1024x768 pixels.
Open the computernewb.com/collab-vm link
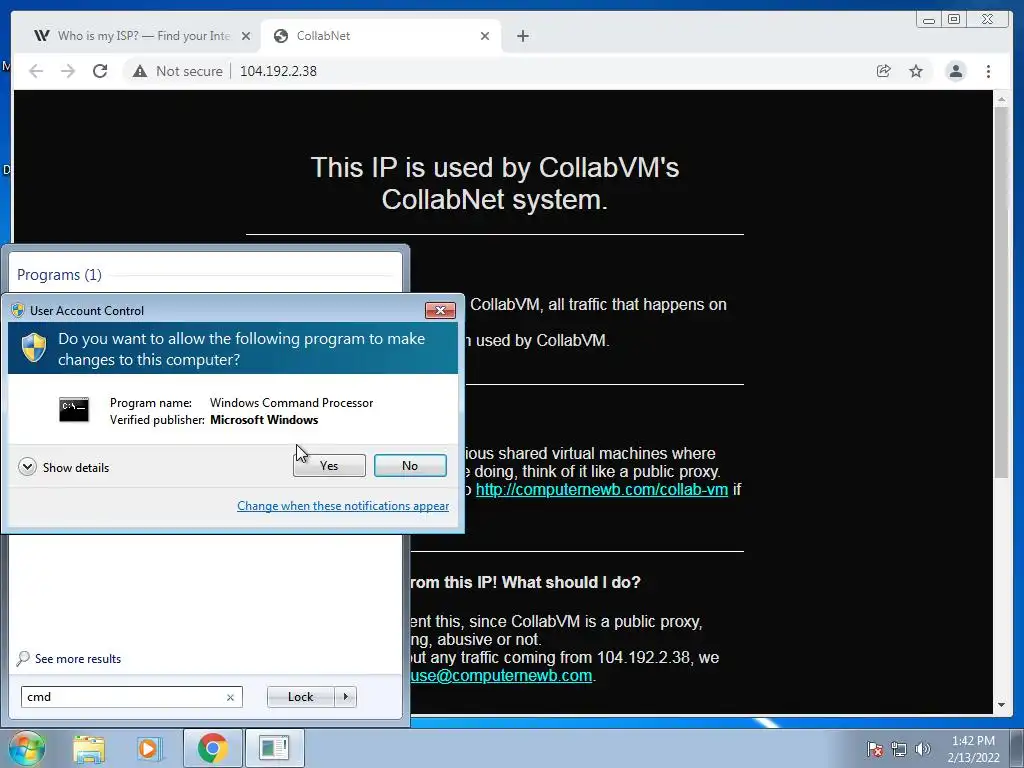[x=601, y=490]
